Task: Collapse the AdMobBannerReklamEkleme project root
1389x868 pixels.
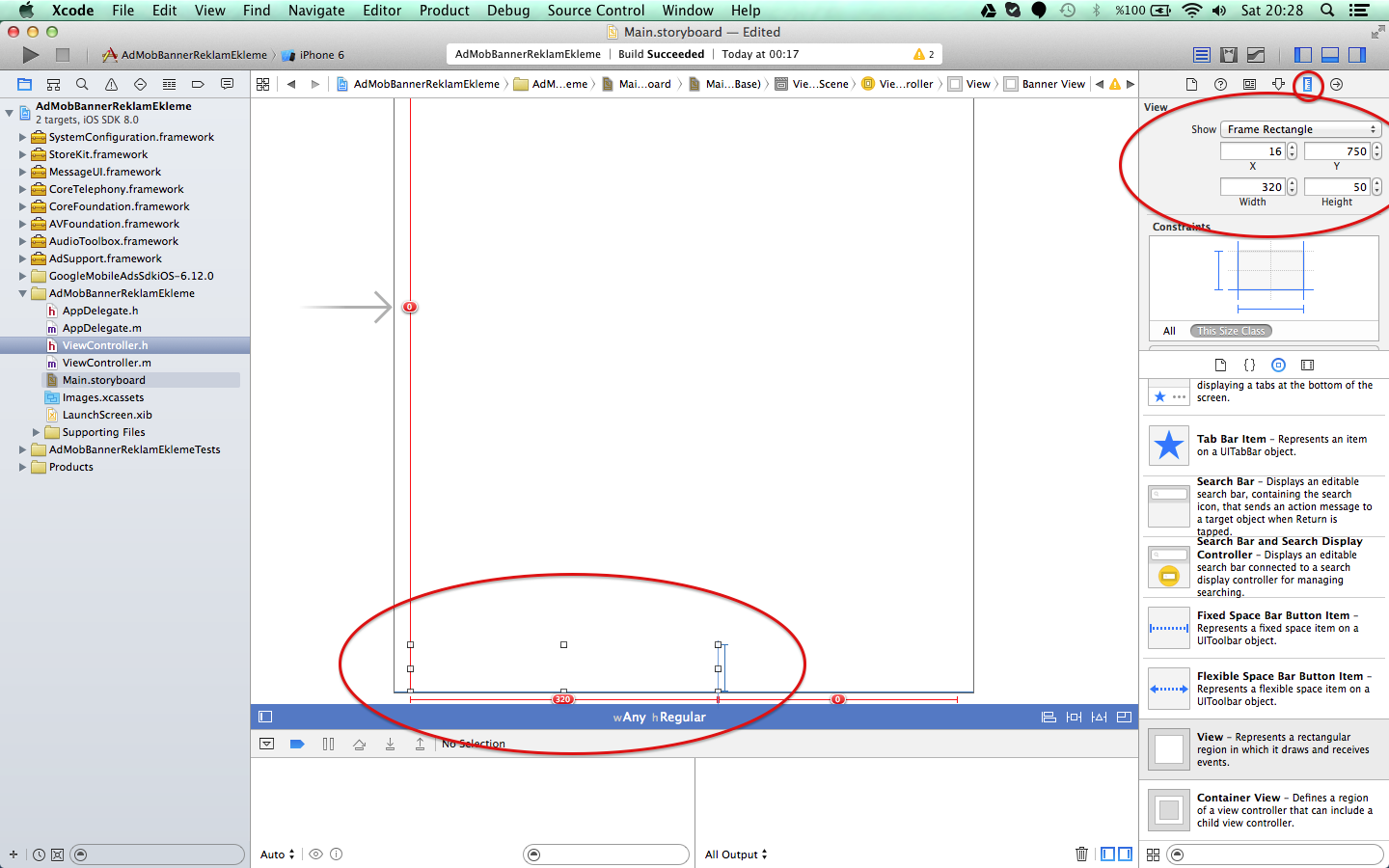Action: tap(10, 113)
